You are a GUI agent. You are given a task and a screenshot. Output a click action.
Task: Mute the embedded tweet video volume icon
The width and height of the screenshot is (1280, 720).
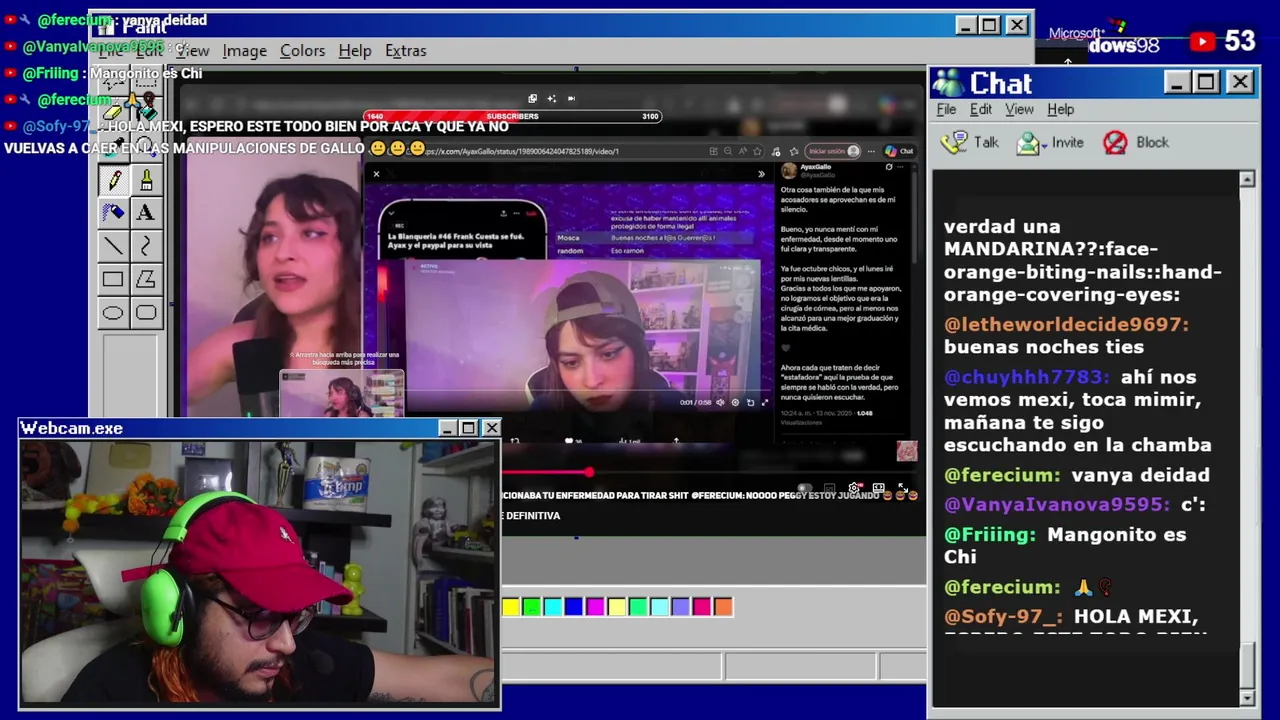720,402
